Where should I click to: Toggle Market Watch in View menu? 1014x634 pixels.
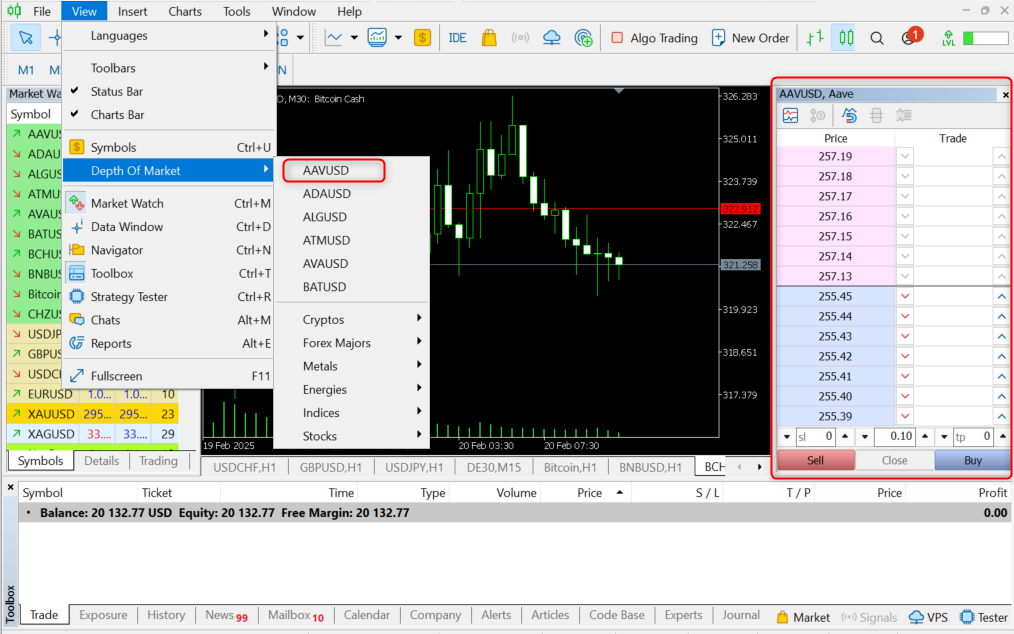169,203
